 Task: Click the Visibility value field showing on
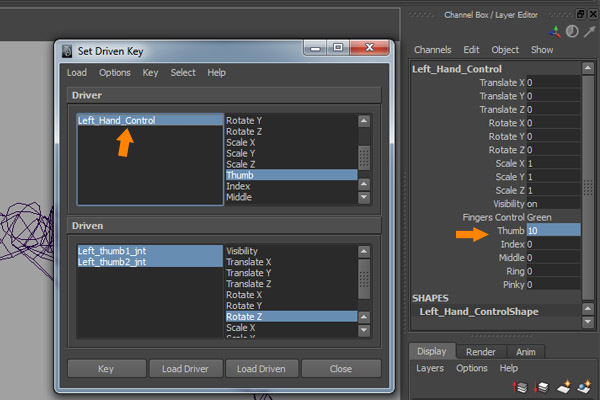coord(553,204)
